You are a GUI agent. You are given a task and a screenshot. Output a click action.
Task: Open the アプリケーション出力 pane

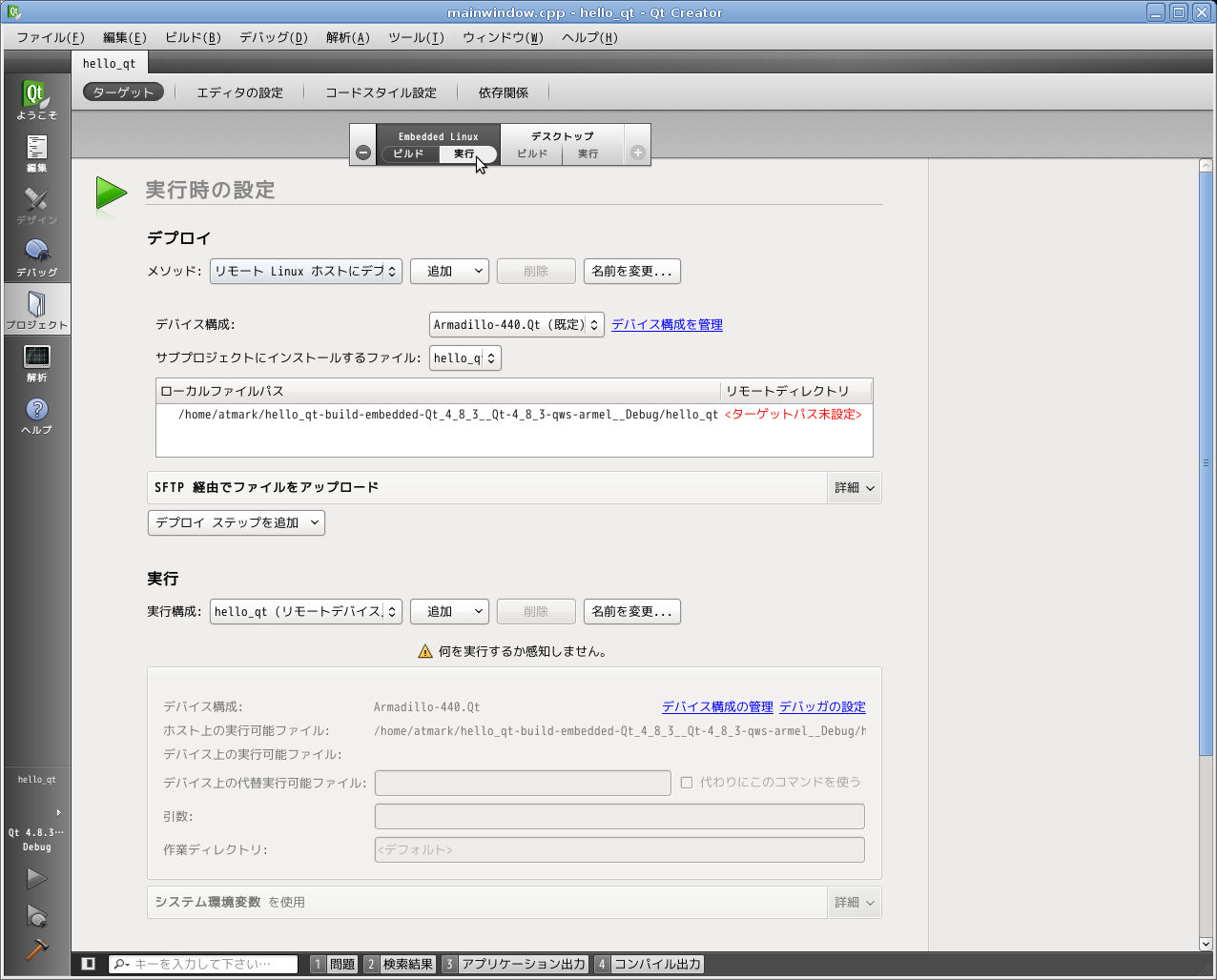(515, 964)
